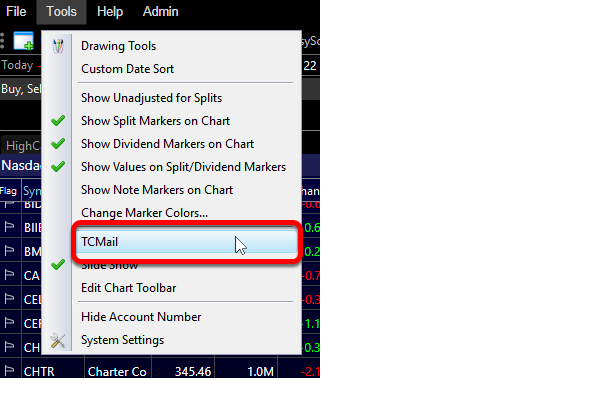Toggle Show Dividend Markers on Chart
The height and width of the screenshot is (416, 610).
pyautogui.click(x=167, y=144)
